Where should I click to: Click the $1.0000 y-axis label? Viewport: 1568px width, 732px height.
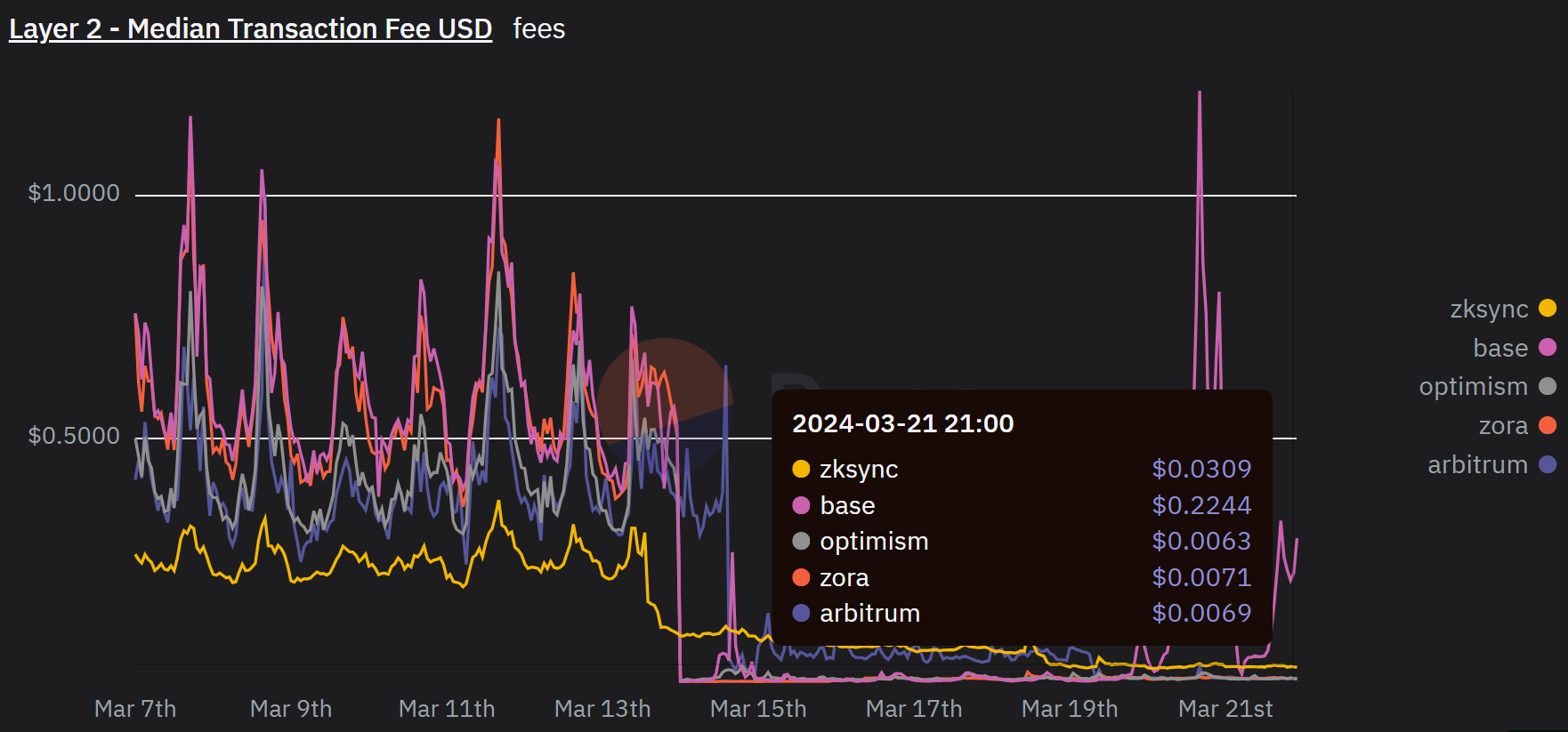tap(74, 193)
